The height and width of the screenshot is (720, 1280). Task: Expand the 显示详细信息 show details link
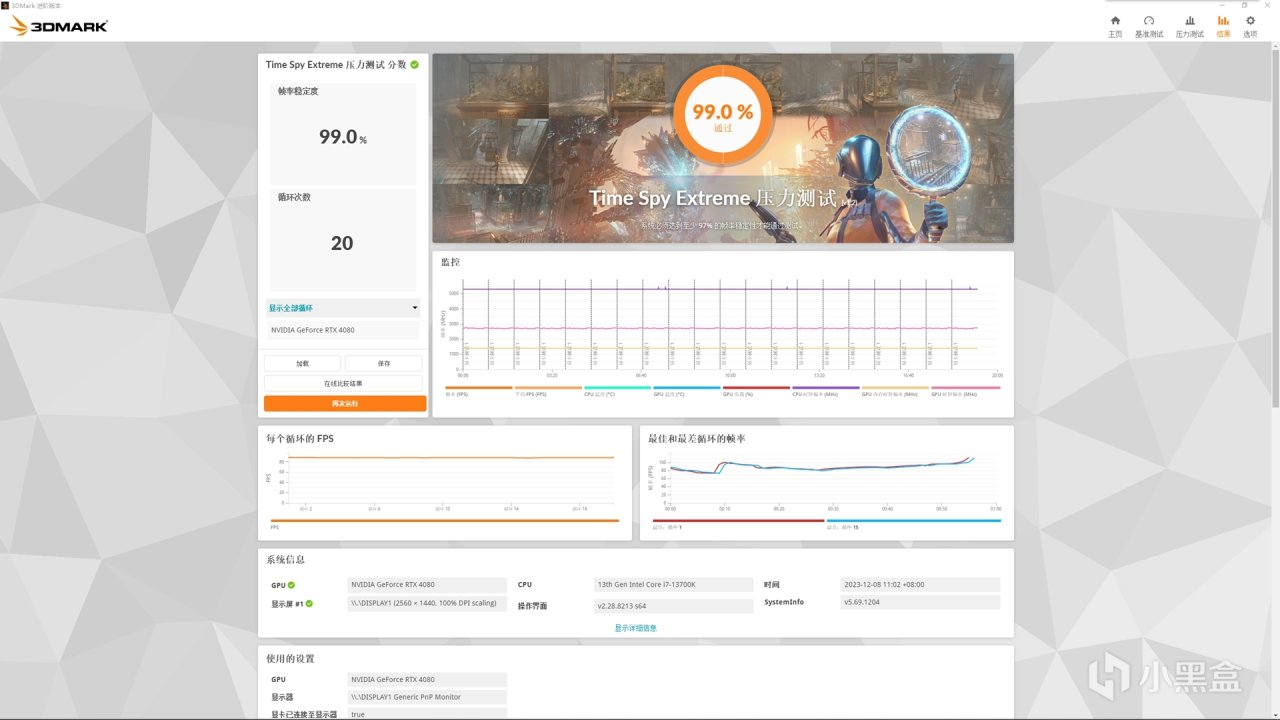(x=635, y=628)
